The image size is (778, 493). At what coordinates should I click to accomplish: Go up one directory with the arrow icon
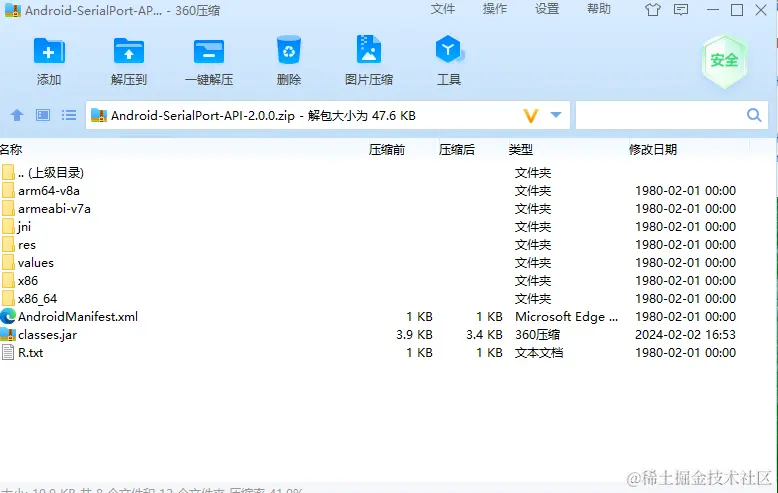coord(17,116)
